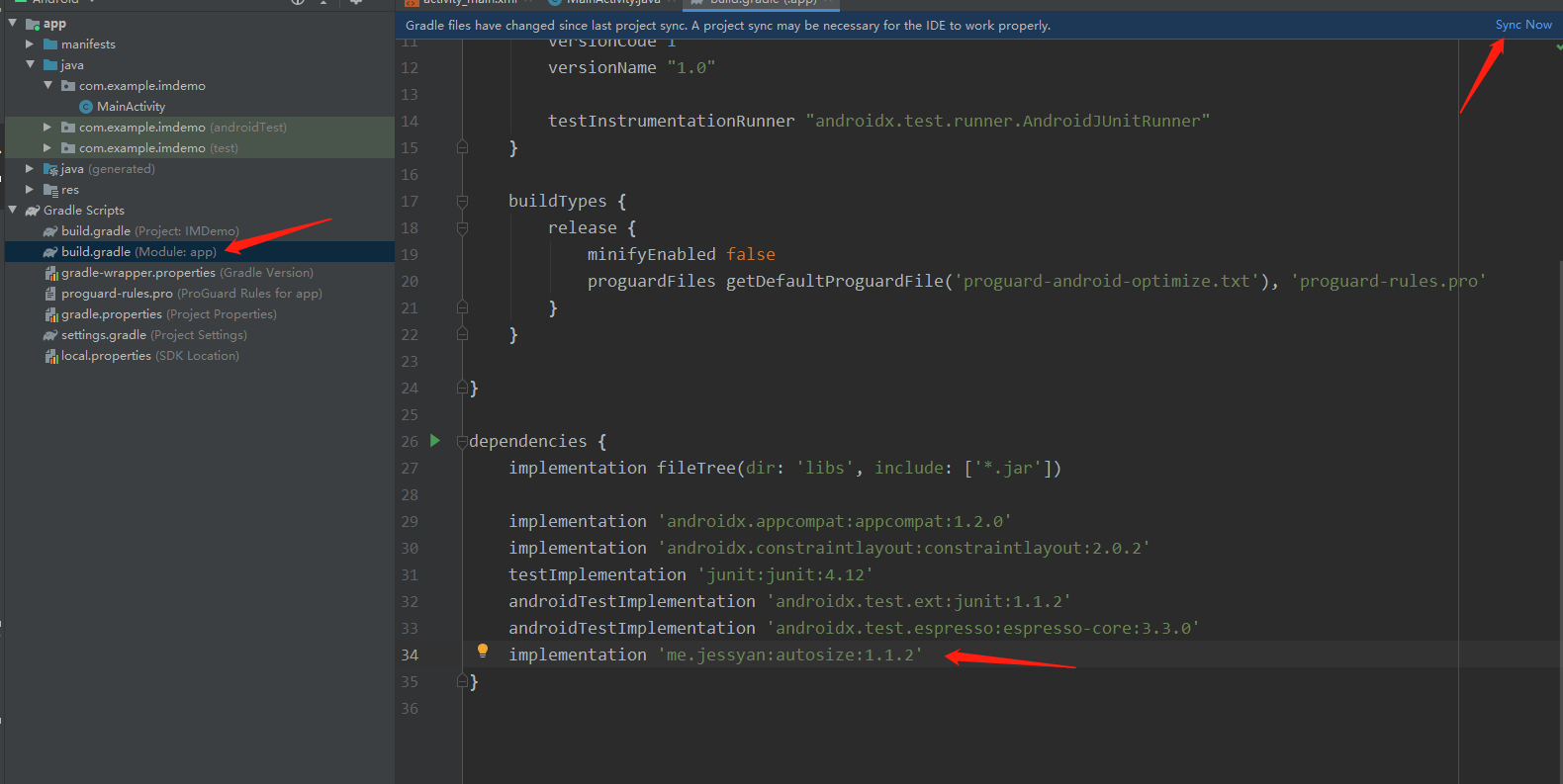Click the versionName "1.0" code line

(631, 67)
